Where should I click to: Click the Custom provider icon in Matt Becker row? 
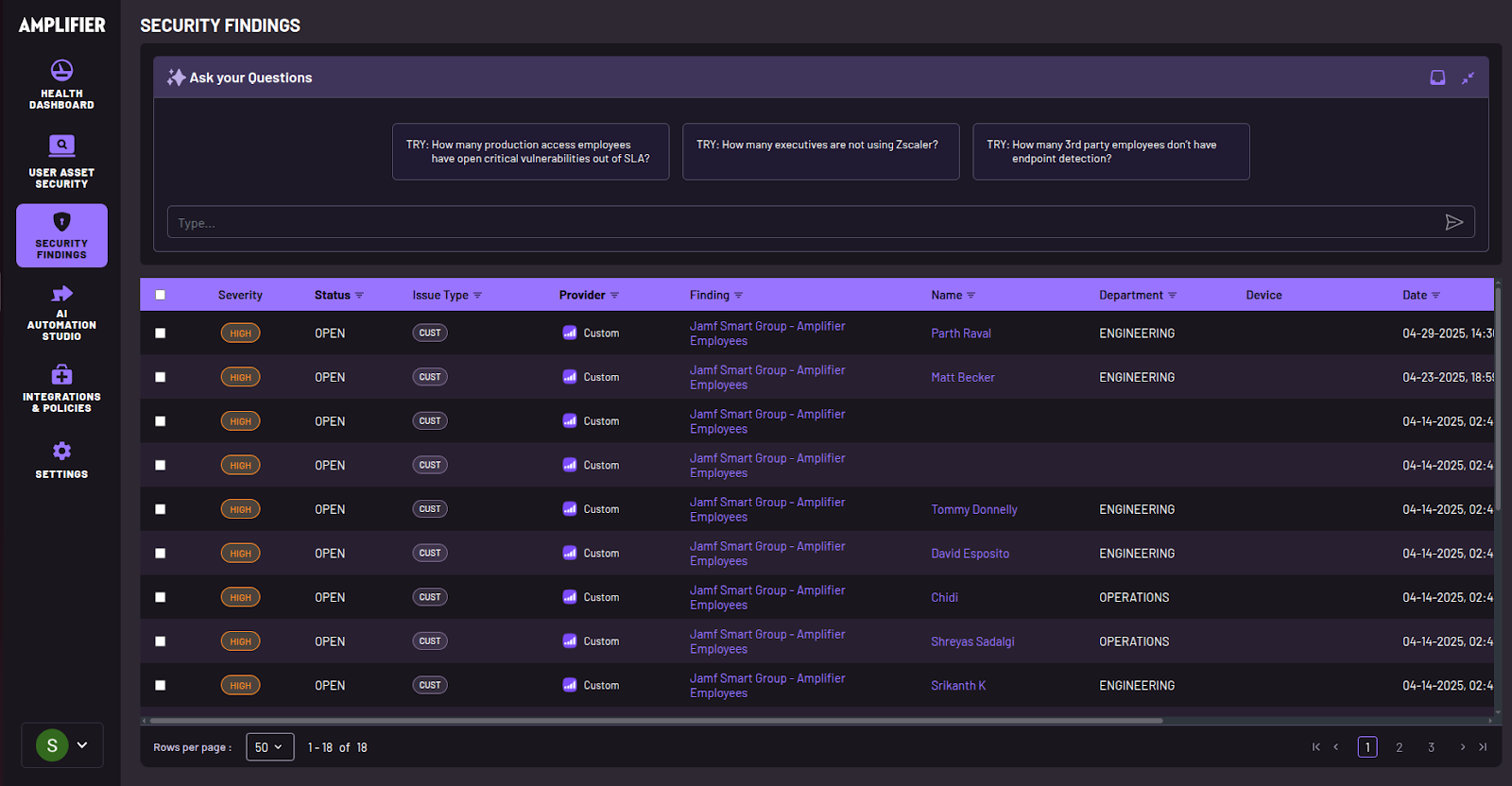tap(570, 377)
